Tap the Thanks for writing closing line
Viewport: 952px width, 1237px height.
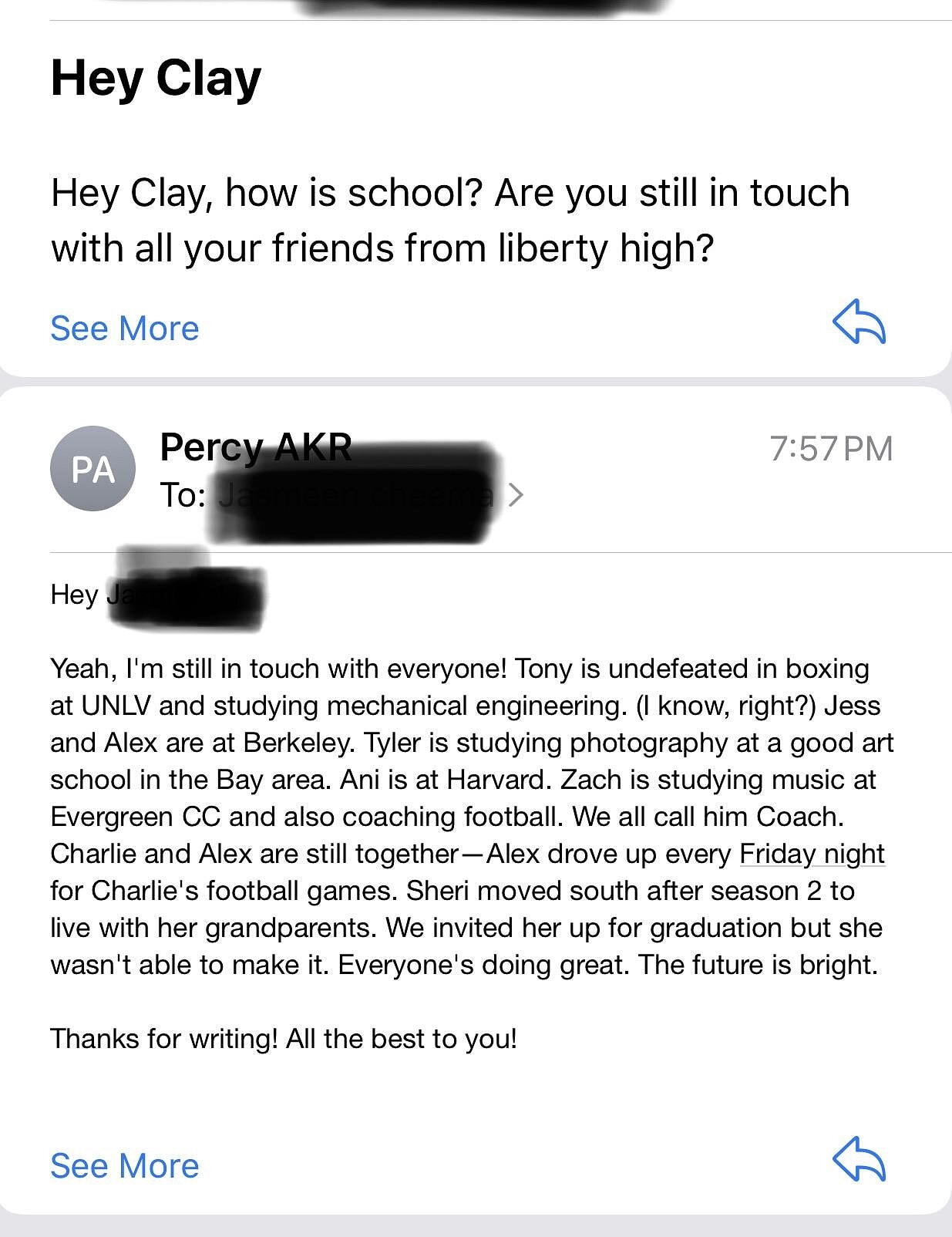(x=283, y=1039)
